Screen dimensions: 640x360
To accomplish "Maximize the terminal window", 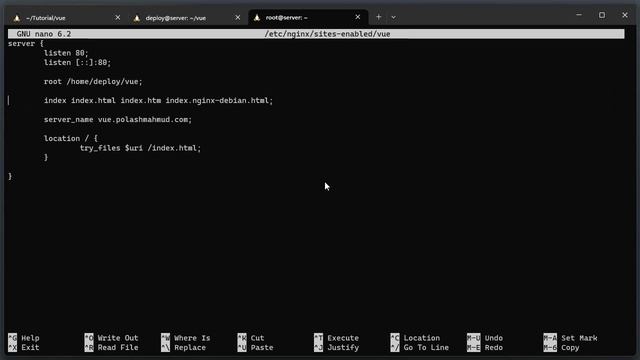I will [602, 15].
